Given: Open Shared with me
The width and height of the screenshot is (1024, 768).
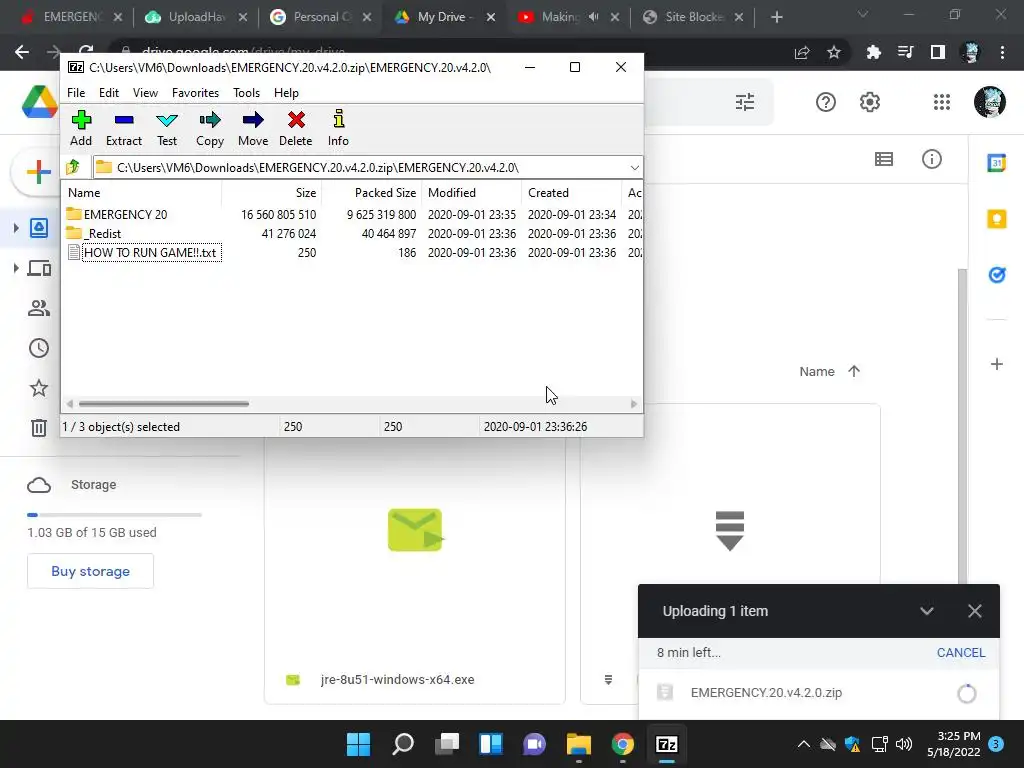Looking at the screenshot, I should [39, 308].
